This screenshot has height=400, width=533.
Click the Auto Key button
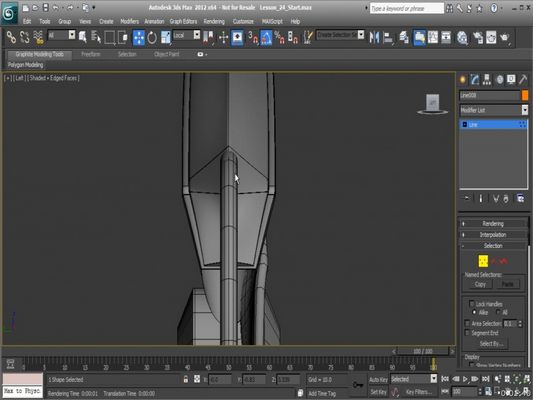[x=378, y=380]
